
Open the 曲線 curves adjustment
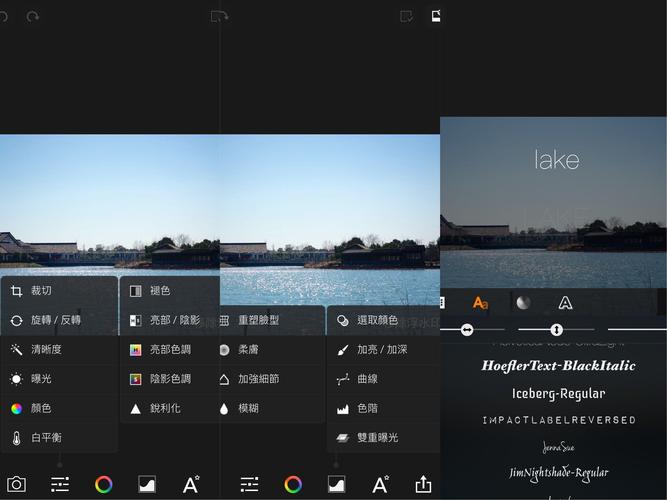coord(367,379)
